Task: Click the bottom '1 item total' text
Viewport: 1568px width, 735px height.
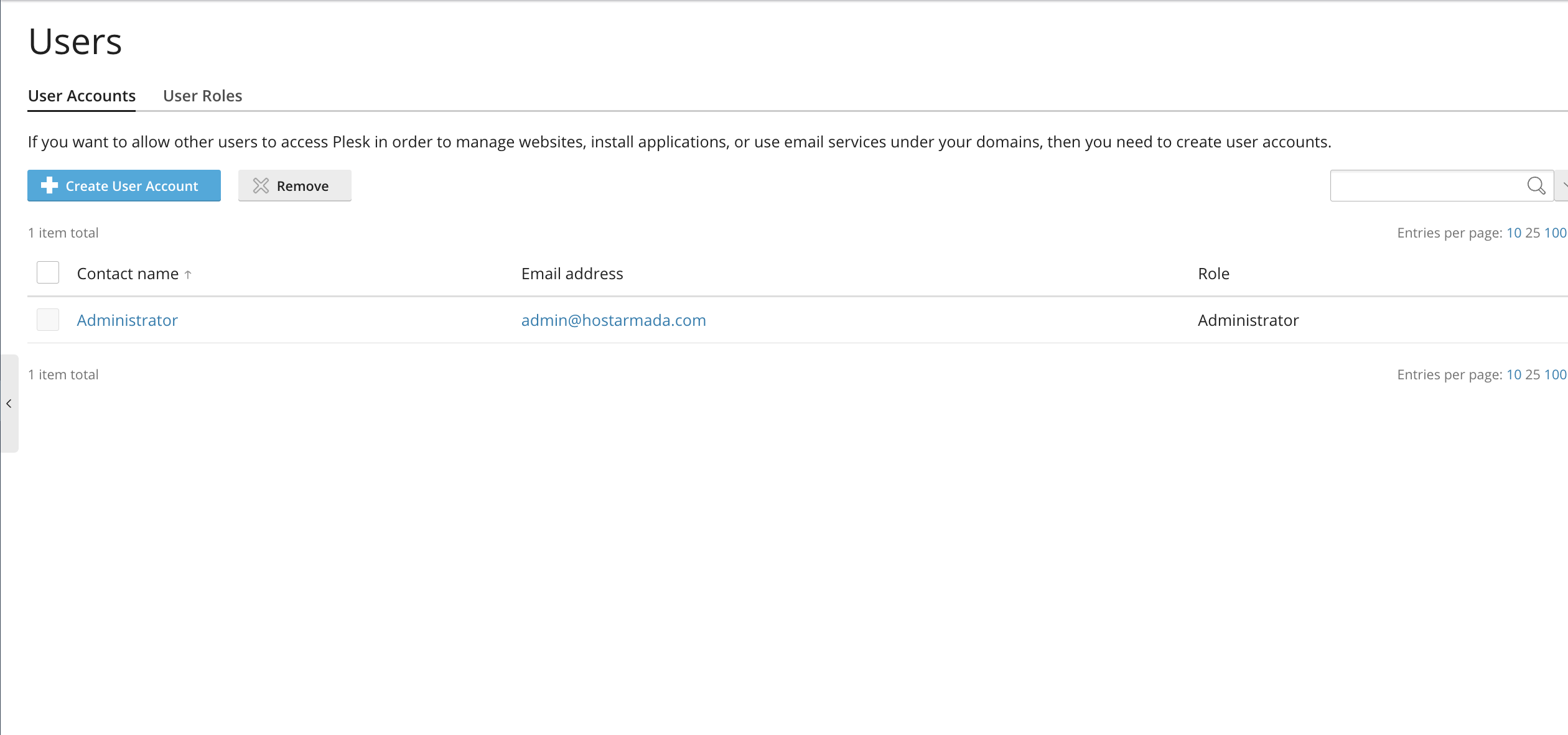Action: point(63,374)
